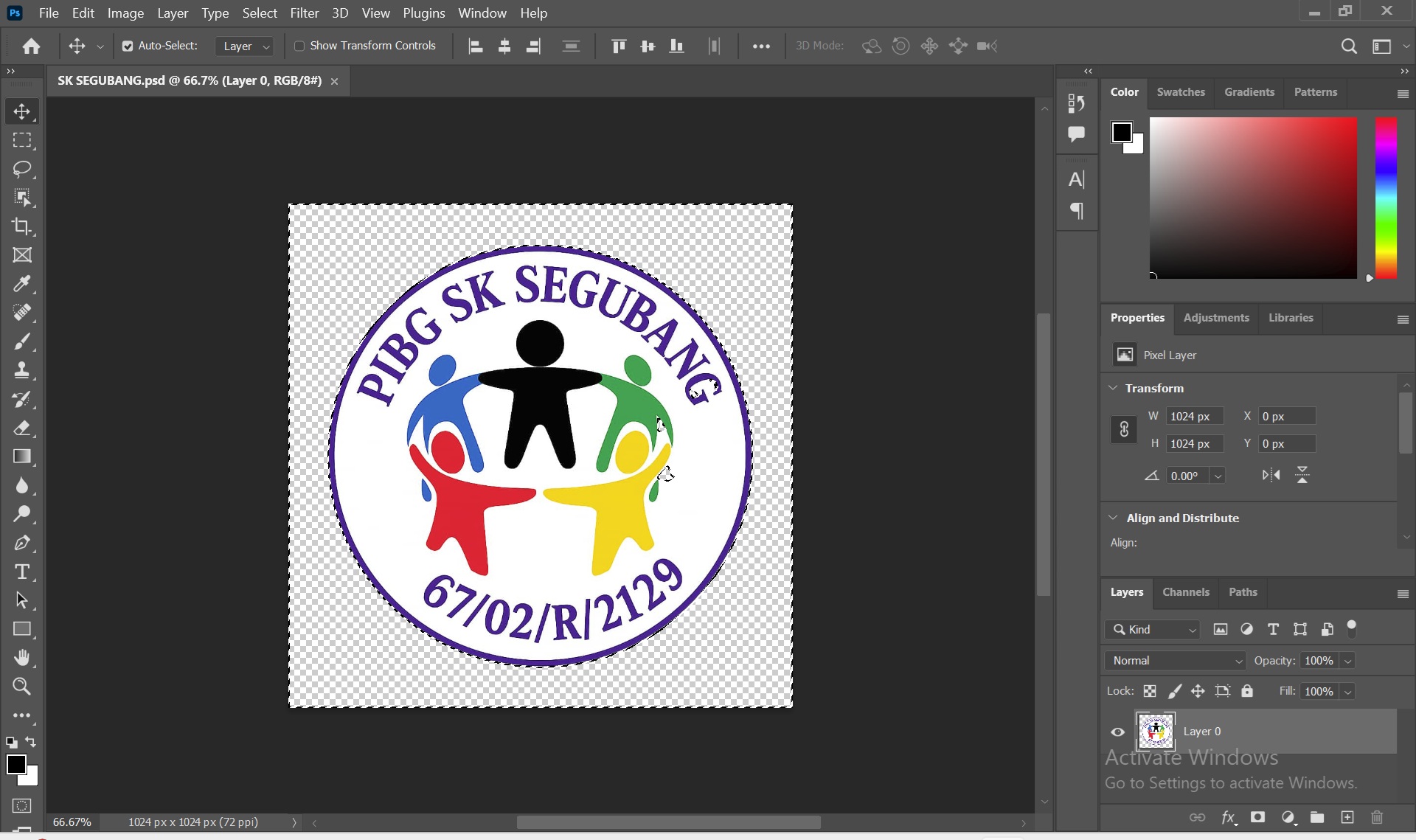Screen dimensions: 1416x840
Task: Enable Show Transform Controls checkbox
Action: pyautogui.click(x=299, y=46)
